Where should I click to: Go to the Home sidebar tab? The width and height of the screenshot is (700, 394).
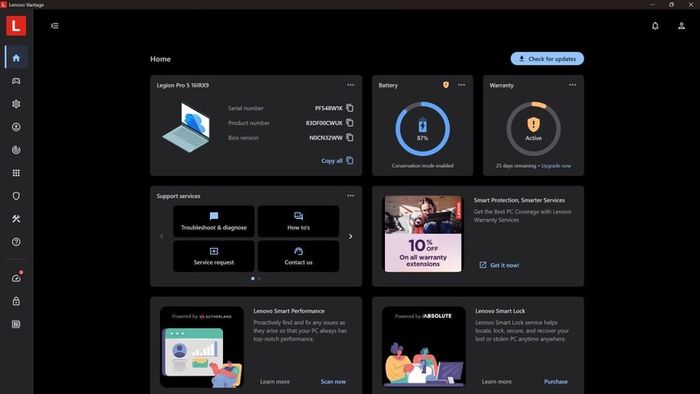[x=16, y=58]
